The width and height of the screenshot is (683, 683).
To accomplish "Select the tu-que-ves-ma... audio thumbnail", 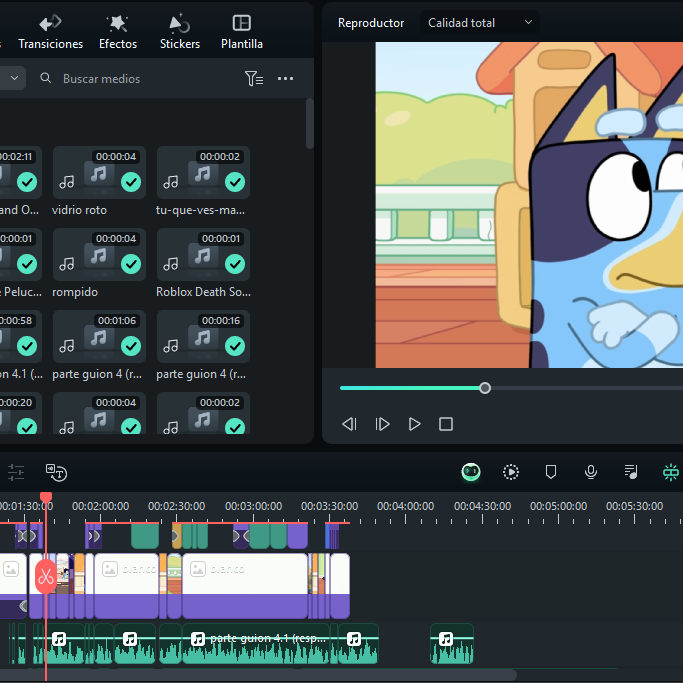I will 203,172.
